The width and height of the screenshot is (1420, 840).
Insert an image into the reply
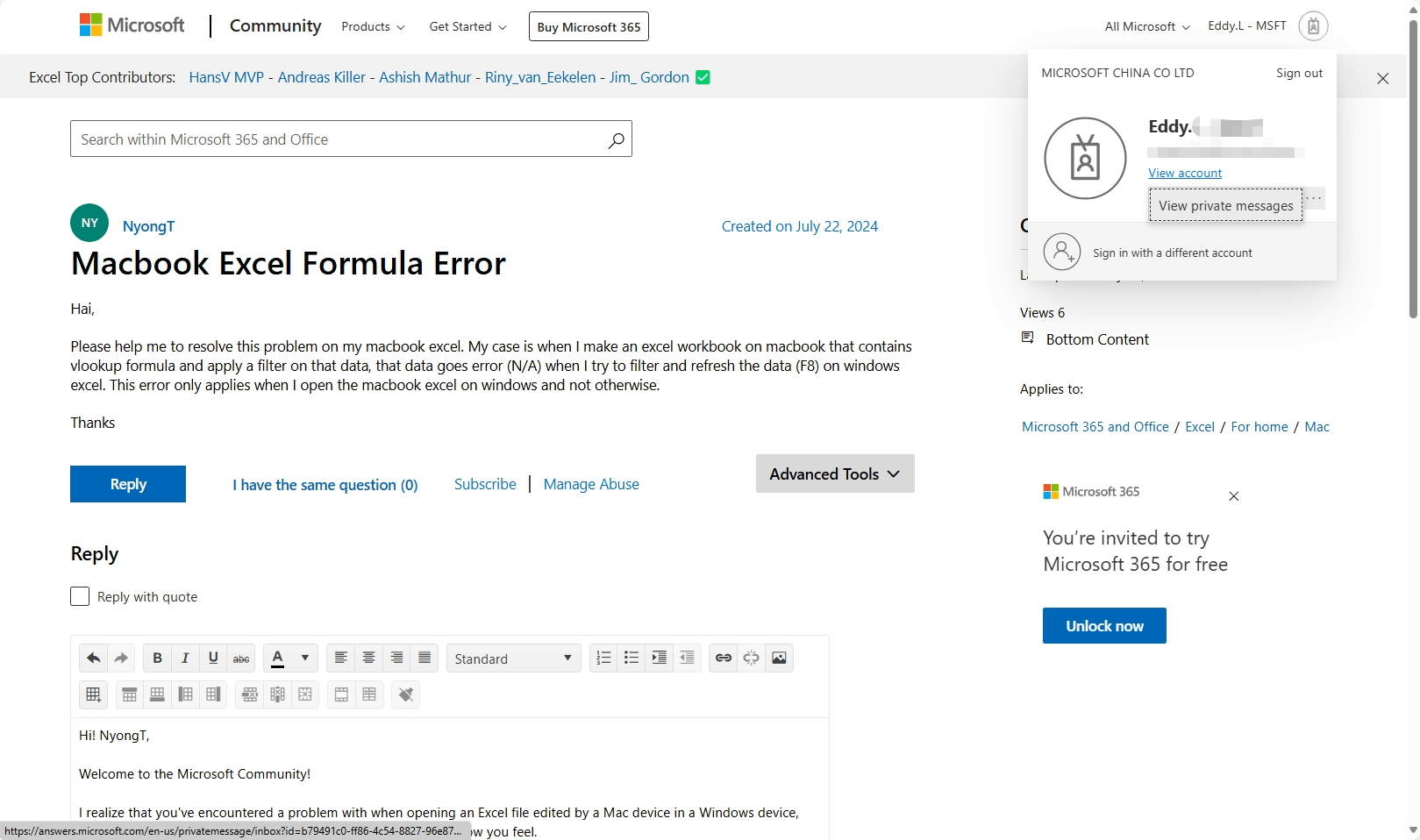[x=780, y=658]
